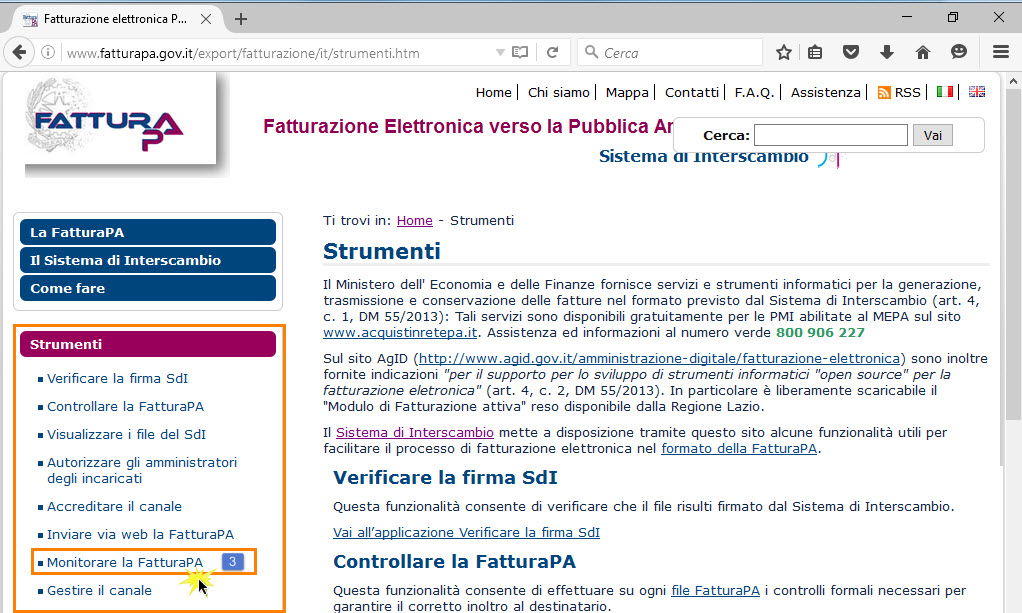1022x613 pixels.
Task: Open a new tab with the plus button
Action: click(x=241, y=19)
